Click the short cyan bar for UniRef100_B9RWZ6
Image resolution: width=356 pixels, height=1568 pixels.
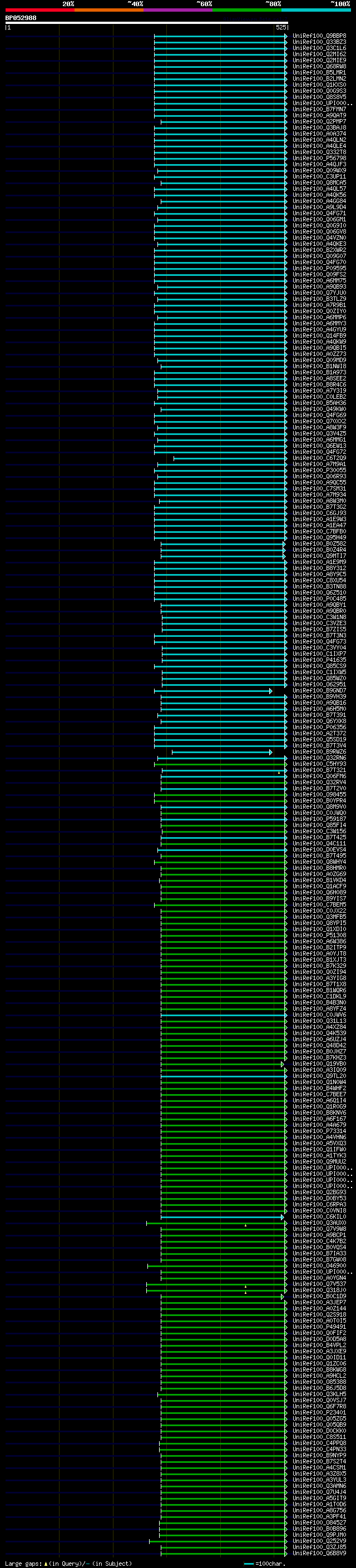(x=222, y=752)
